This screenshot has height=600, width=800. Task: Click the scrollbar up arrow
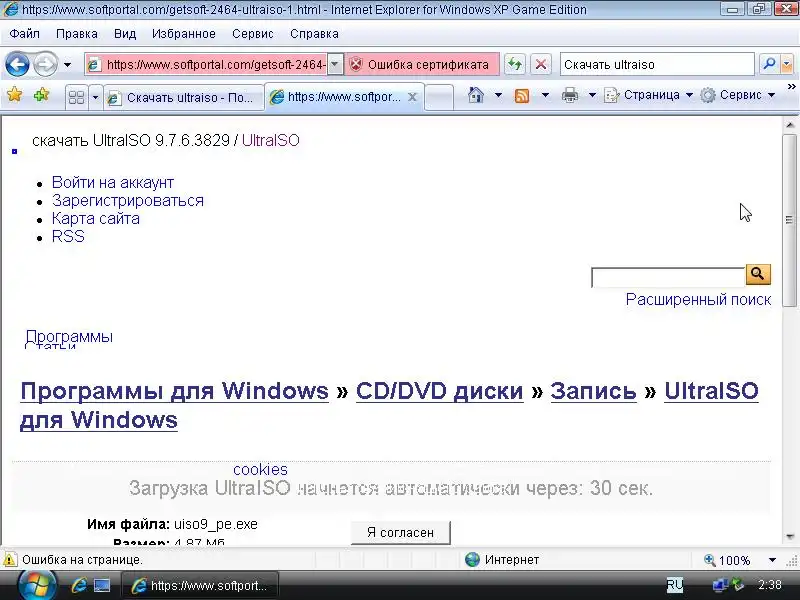[x=790, y=125]
